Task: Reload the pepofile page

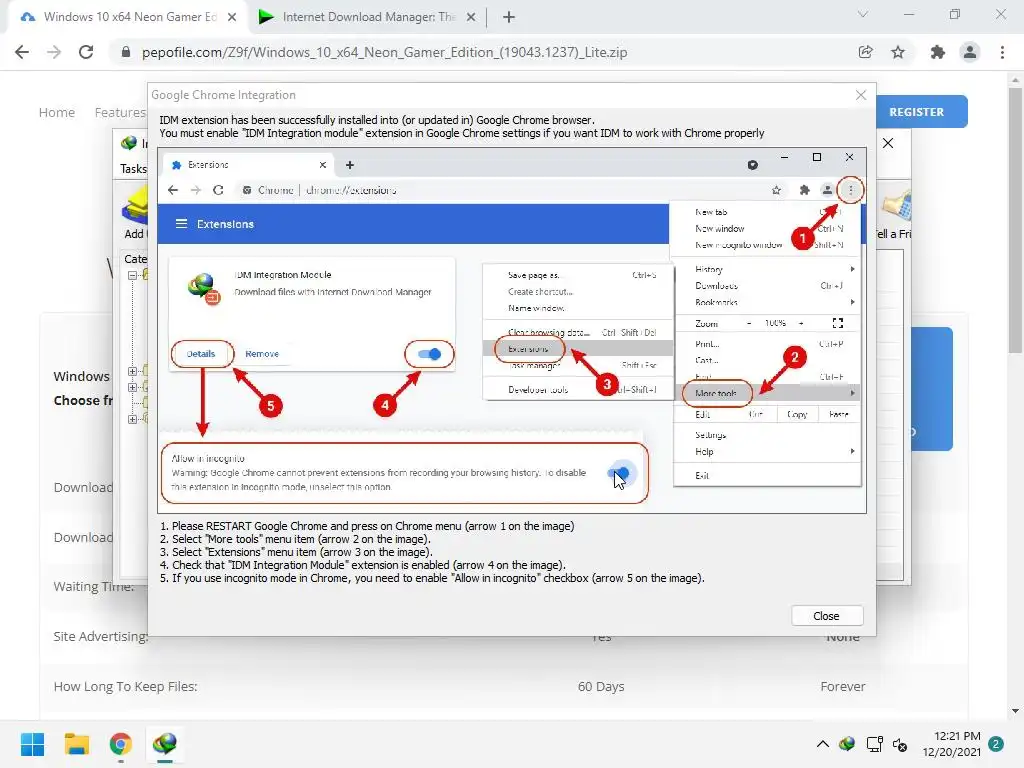Action: point(86,52)
